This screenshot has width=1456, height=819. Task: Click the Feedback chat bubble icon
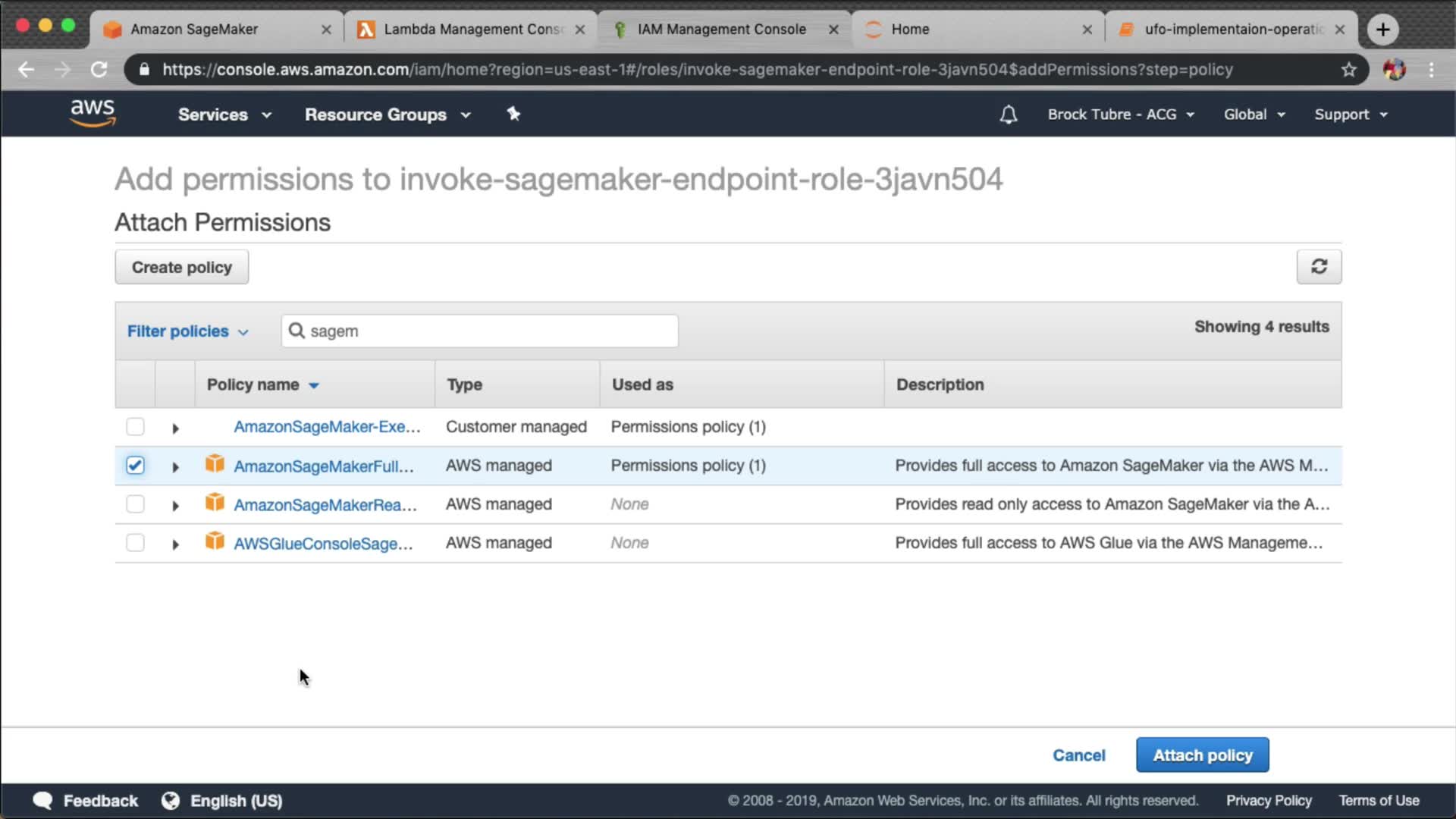coord(43,801)
